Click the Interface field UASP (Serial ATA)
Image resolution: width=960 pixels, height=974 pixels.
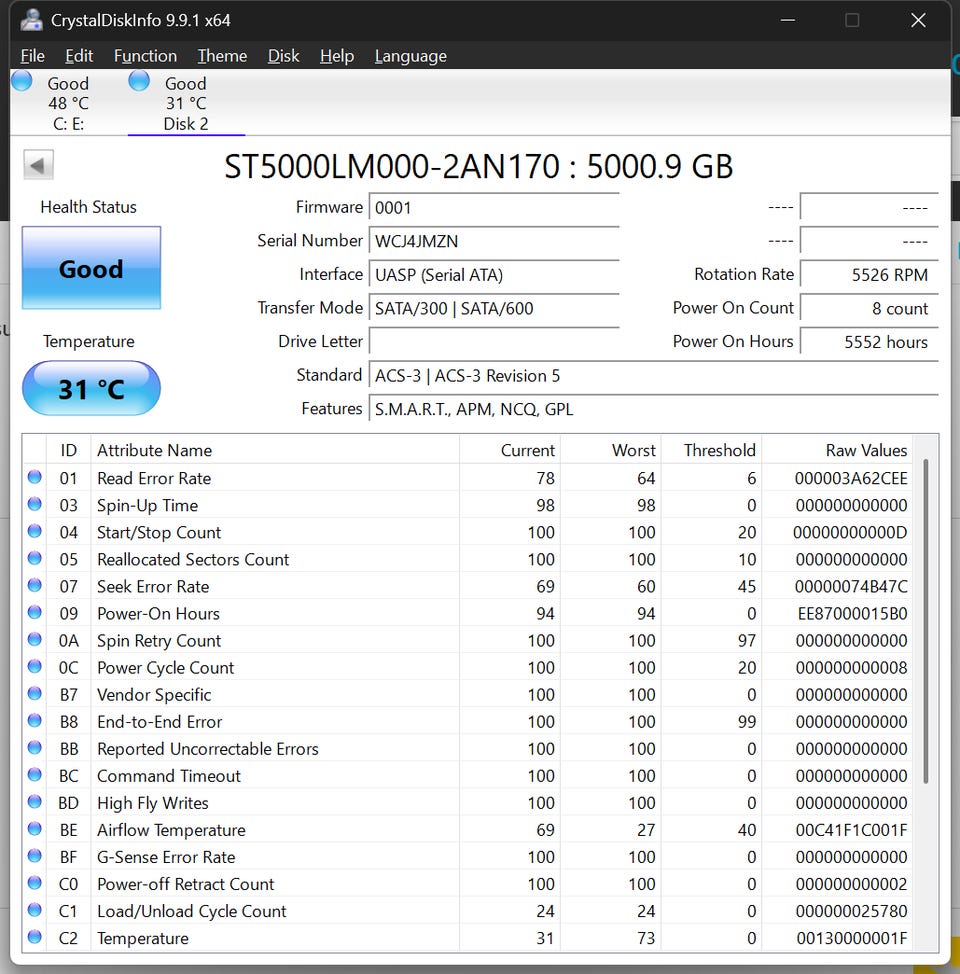coord(494,274)
